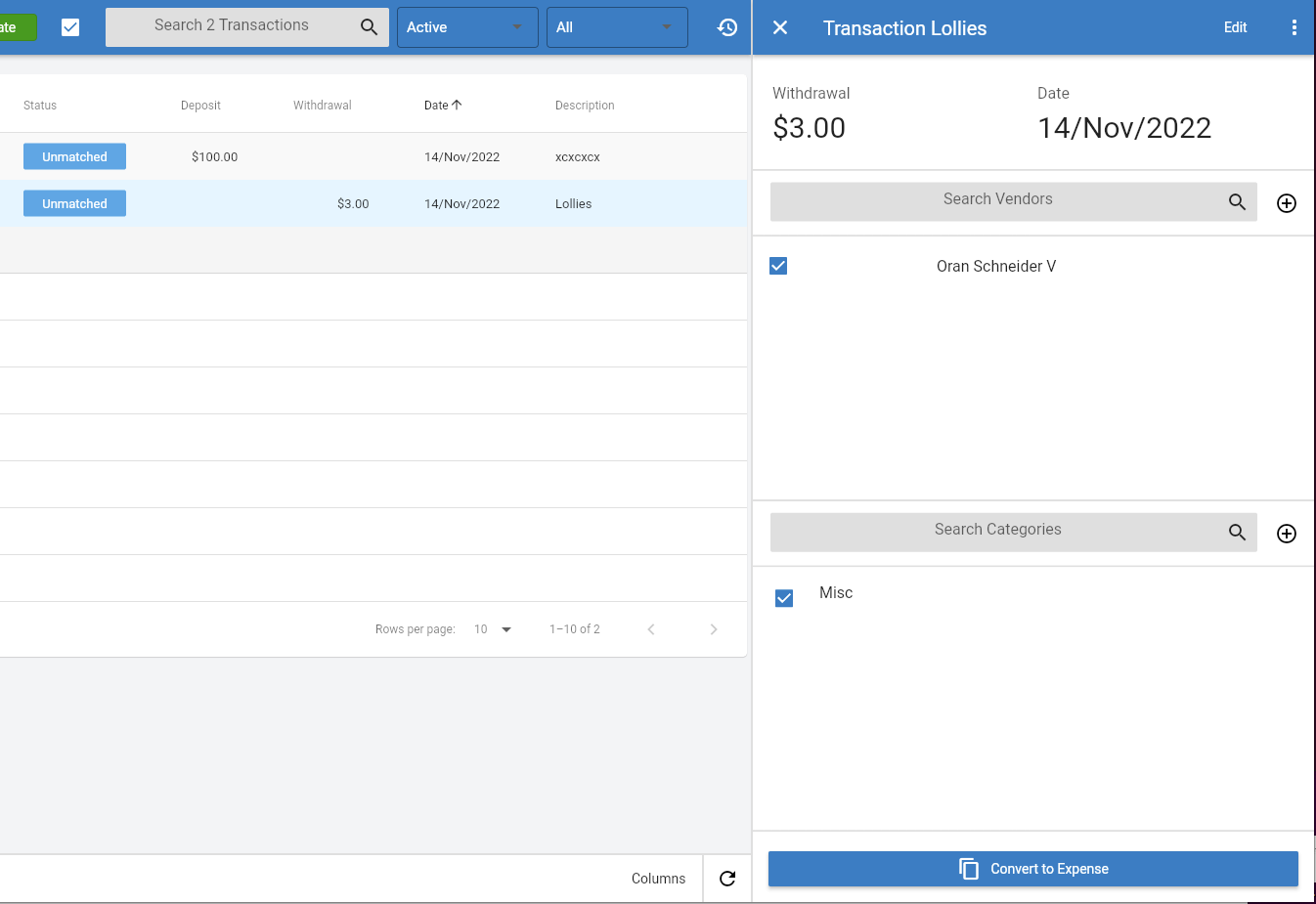Image resolution: width=1316 pixels, height=904 pixels.
Task: Click the Search 2 Transactions field
Action: pos(232,27)
